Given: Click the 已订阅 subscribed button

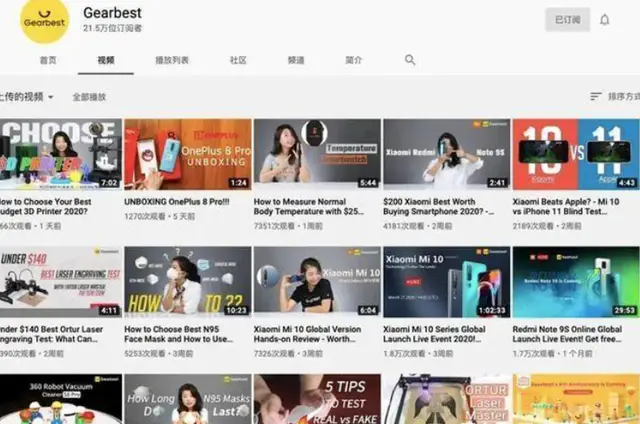Looking at the screenshot, I should tap(567, 20).
